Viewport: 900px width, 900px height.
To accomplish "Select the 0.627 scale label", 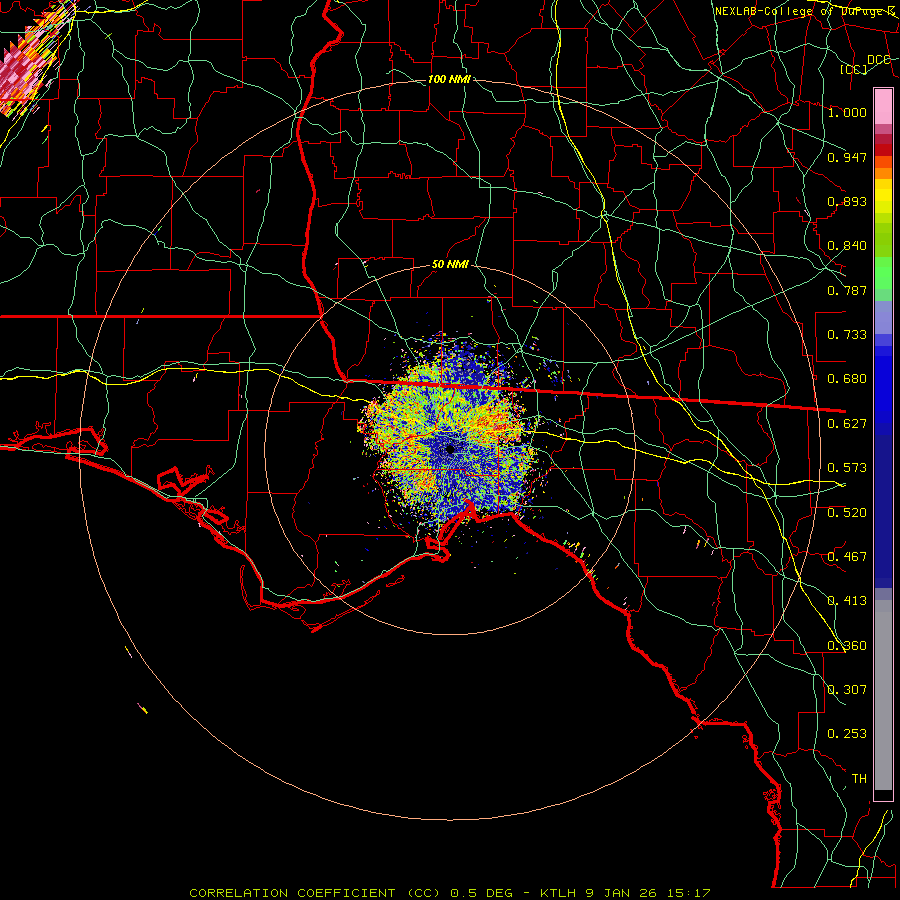I will [x=847, y=423].
